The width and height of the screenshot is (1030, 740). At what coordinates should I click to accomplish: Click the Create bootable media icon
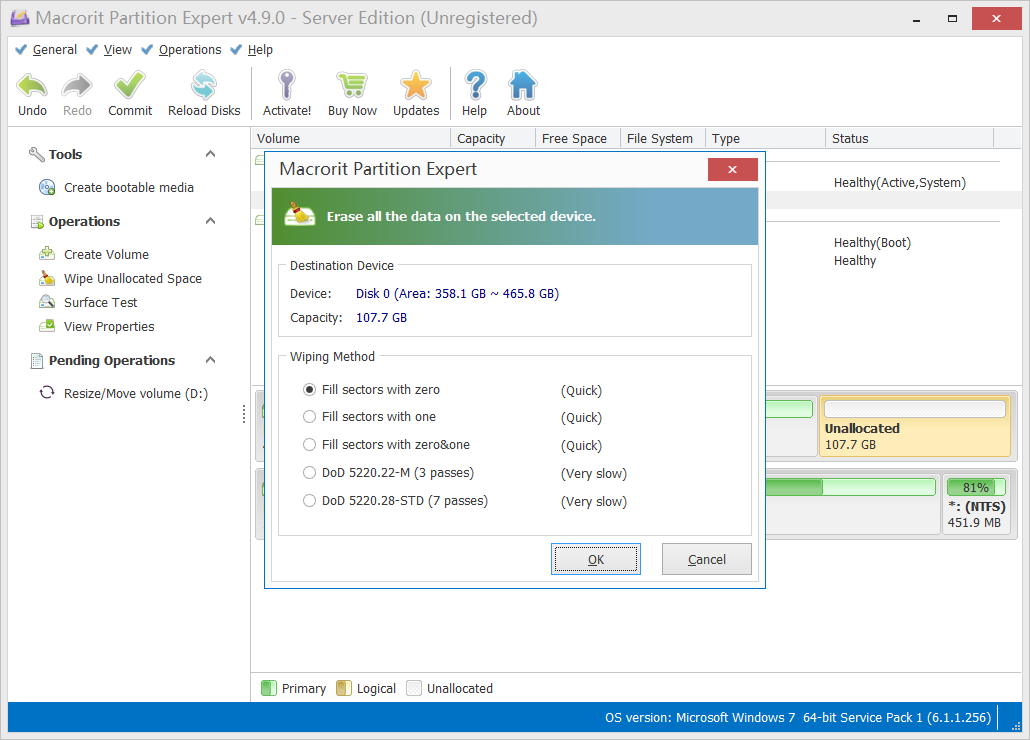[47, 188]
